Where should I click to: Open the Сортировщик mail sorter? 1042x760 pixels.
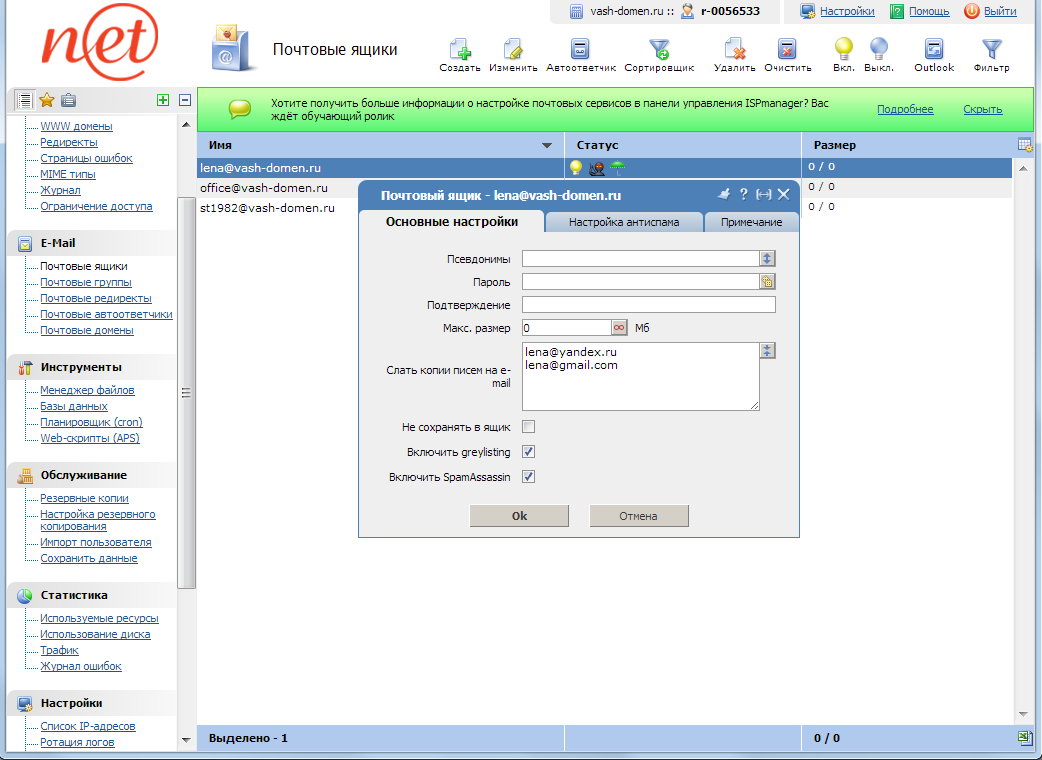[x=659, y=50]
